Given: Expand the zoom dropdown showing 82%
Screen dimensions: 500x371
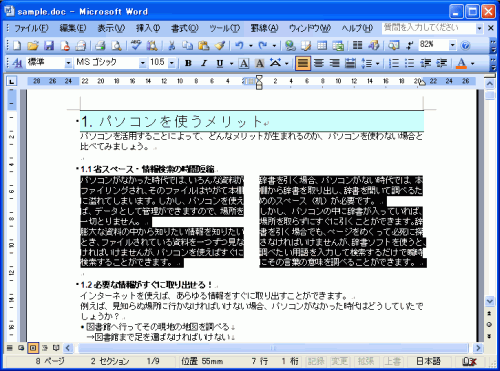Looking at the screenshot, I should [x=452, y=45].
